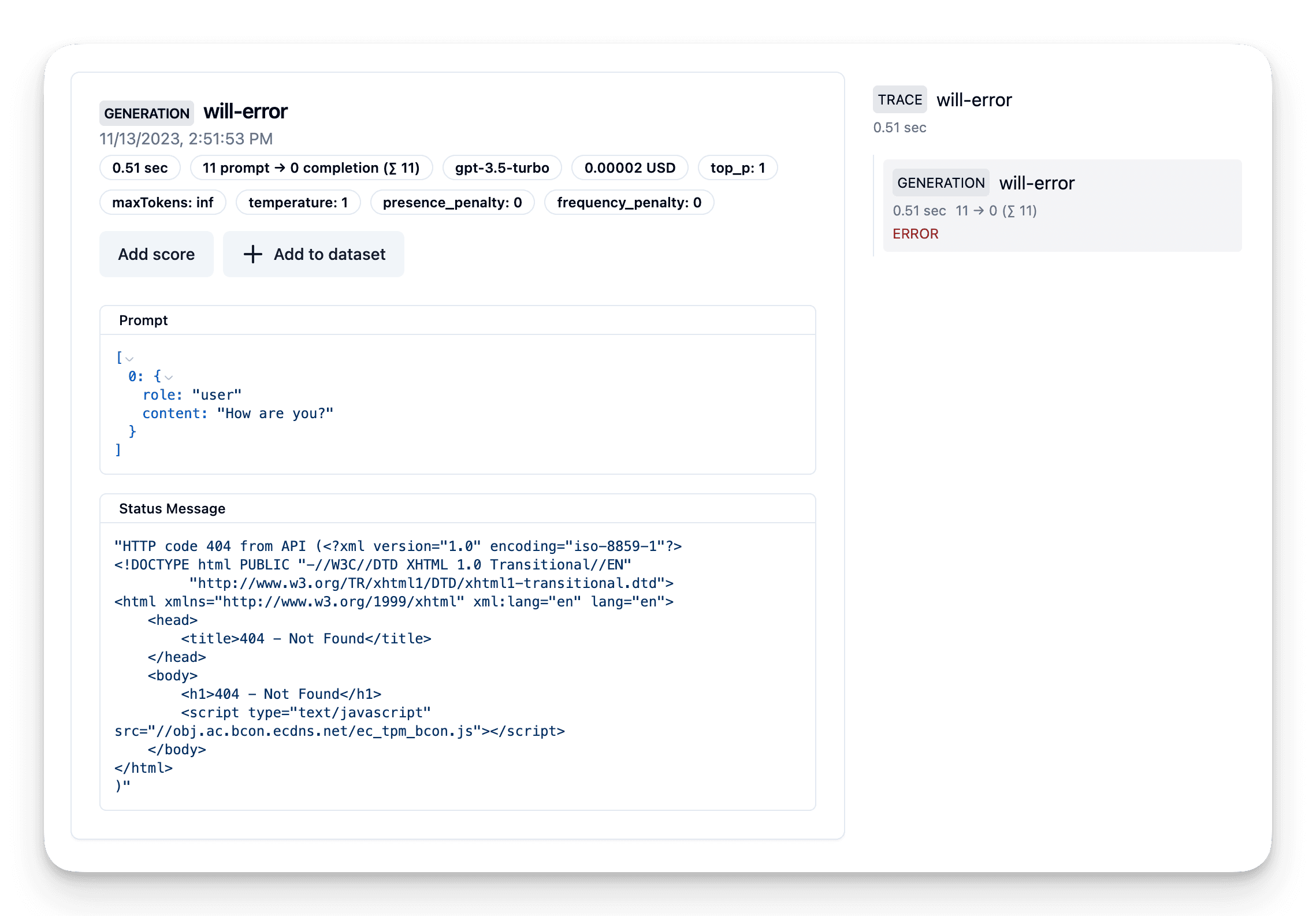Toggle the top_p: 1 parameter tag
The height and width of the screenshot is (916, 1316).
tap(738, 167)
